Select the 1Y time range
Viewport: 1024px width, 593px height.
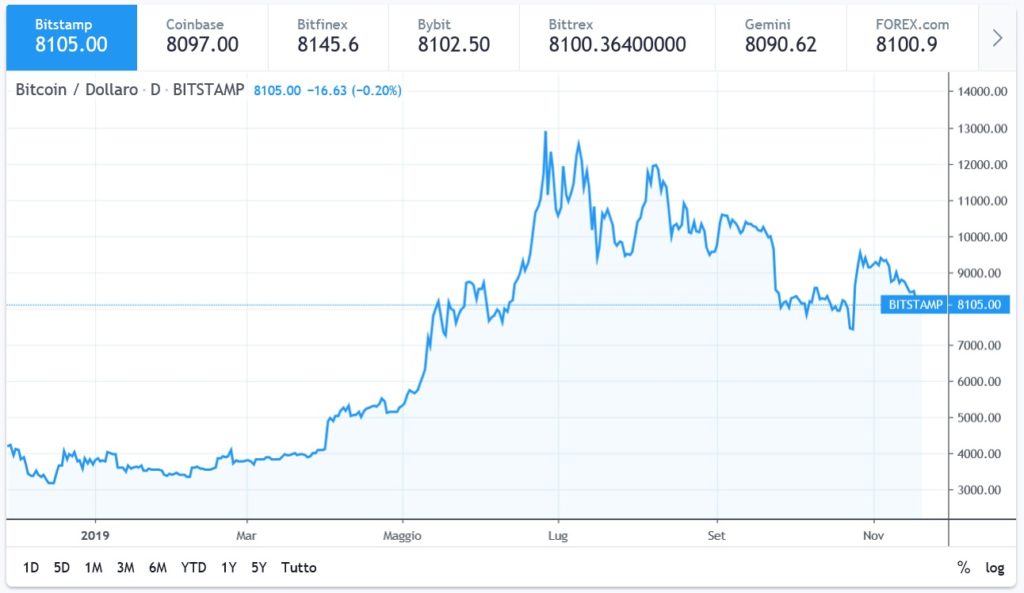click(229, 567)
